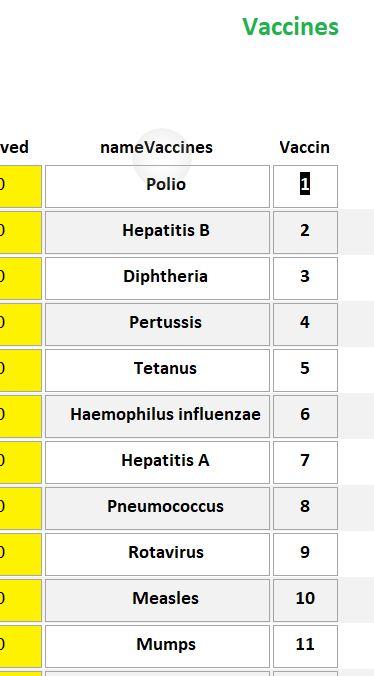
Task: Select the Mumps name field
Action: 157,646
